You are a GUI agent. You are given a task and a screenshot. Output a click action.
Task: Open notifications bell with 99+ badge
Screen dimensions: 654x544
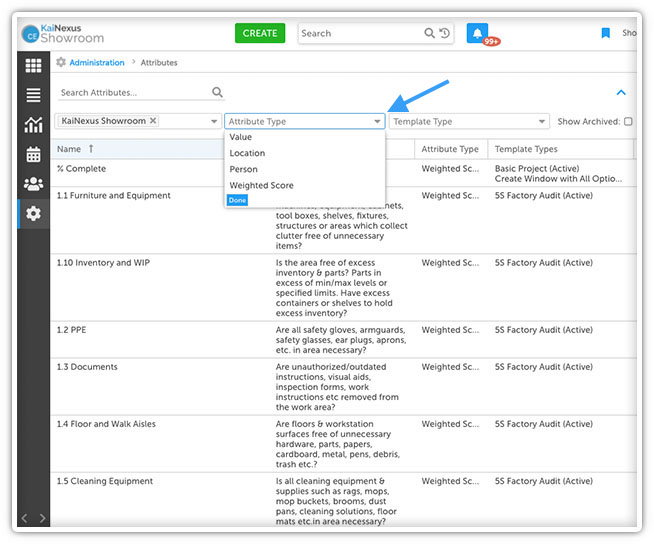coord(478,33)
